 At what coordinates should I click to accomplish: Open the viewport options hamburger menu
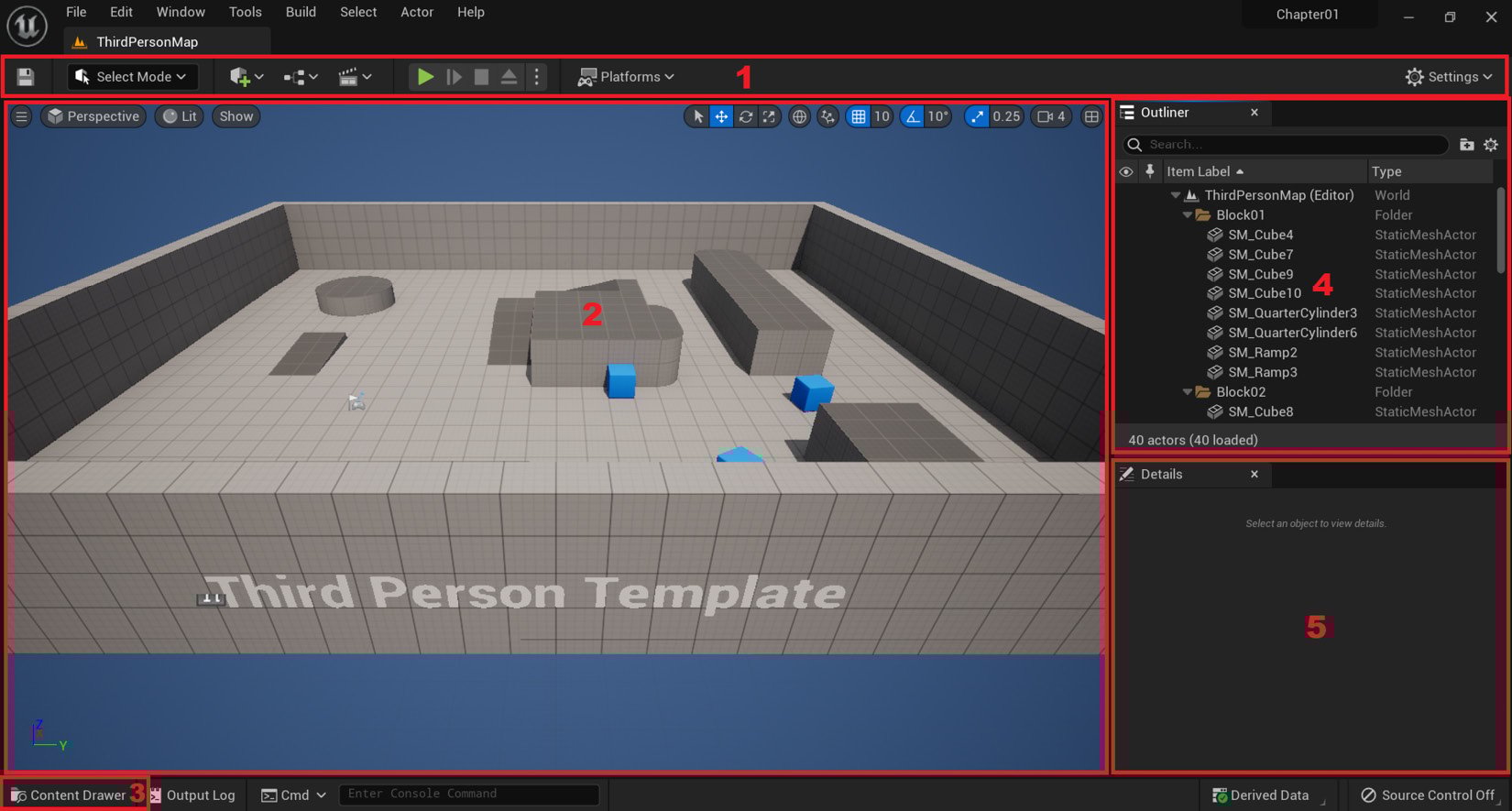tap(21, 116)
